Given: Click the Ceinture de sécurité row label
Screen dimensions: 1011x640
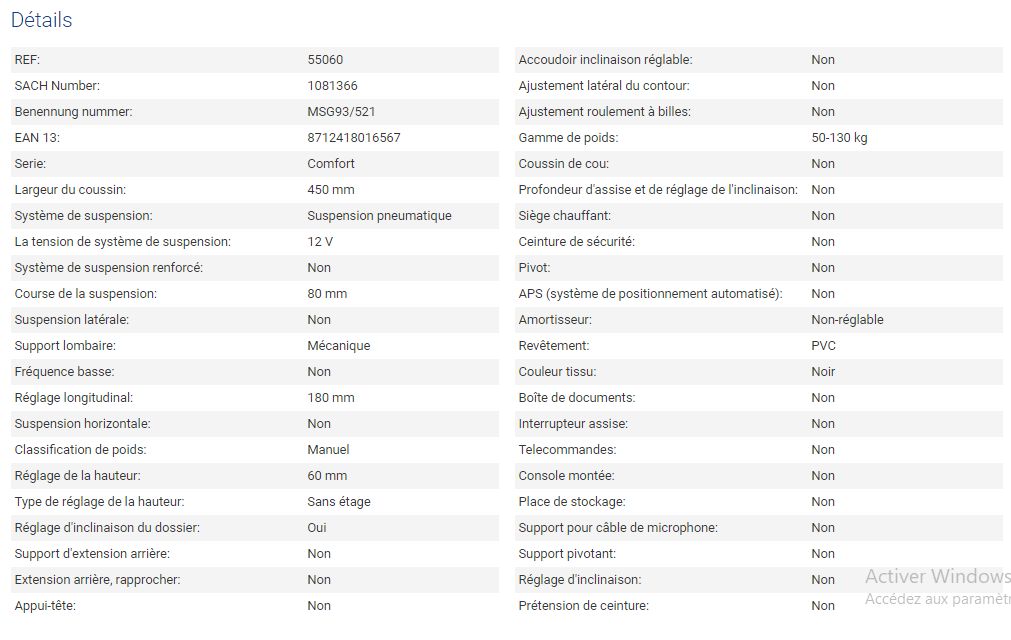Looking at the screenshot, I should click(x=576, y=242).
